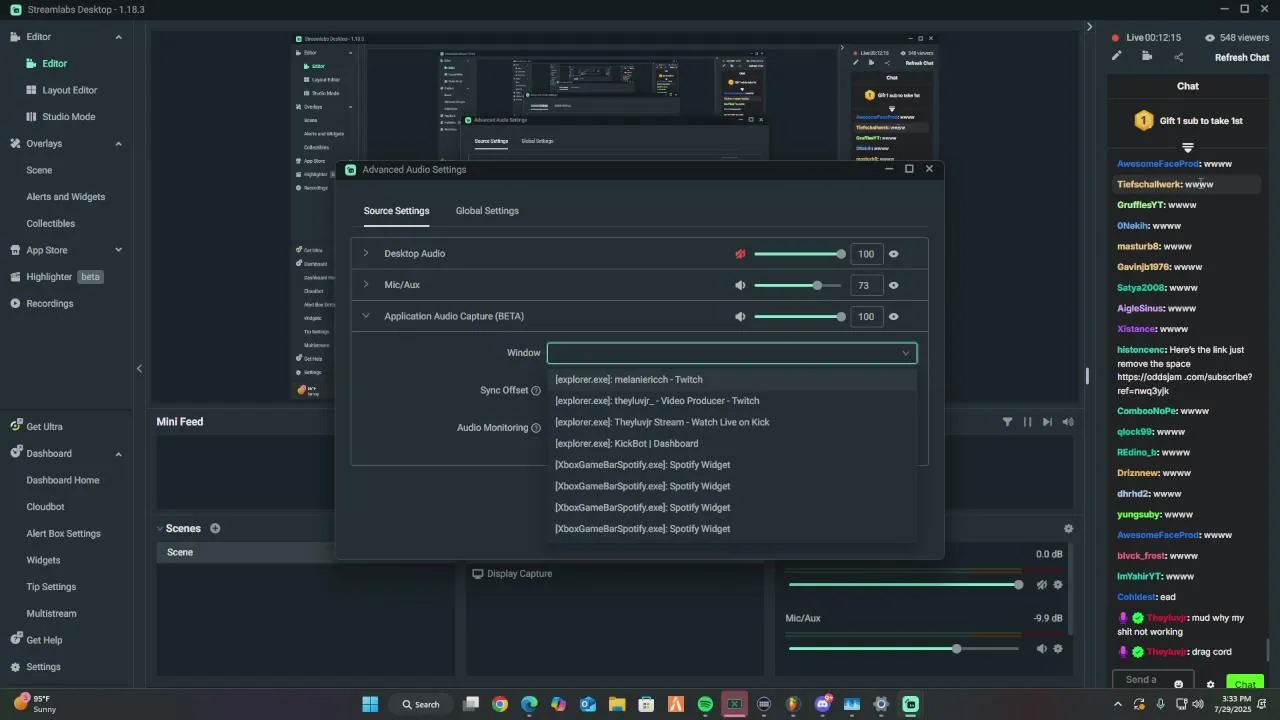Expand Mic/Aux advanced settings row

(x=366, y=285)
